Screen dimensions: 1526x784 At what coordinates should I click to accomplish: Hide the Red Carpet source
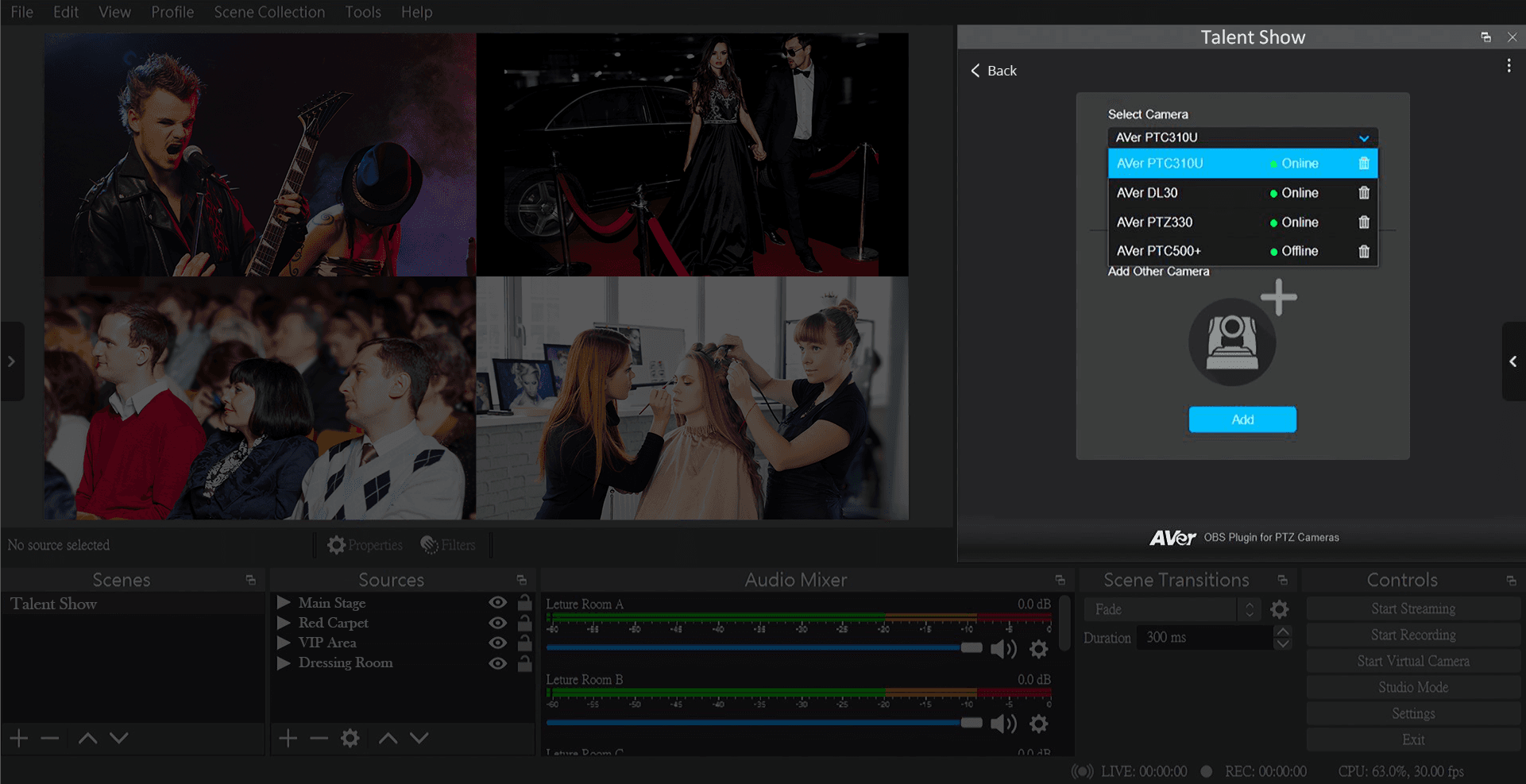point(498,623)
